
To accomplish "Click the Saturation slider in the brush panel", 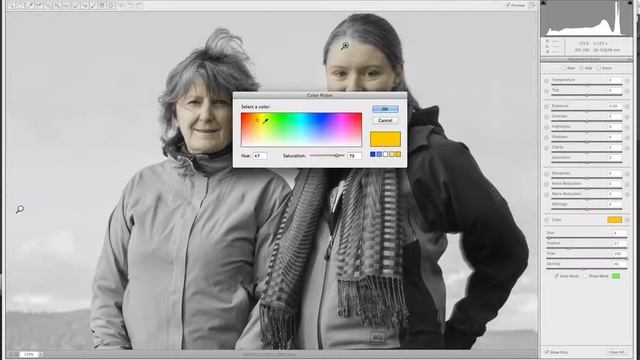I will 587,162.
